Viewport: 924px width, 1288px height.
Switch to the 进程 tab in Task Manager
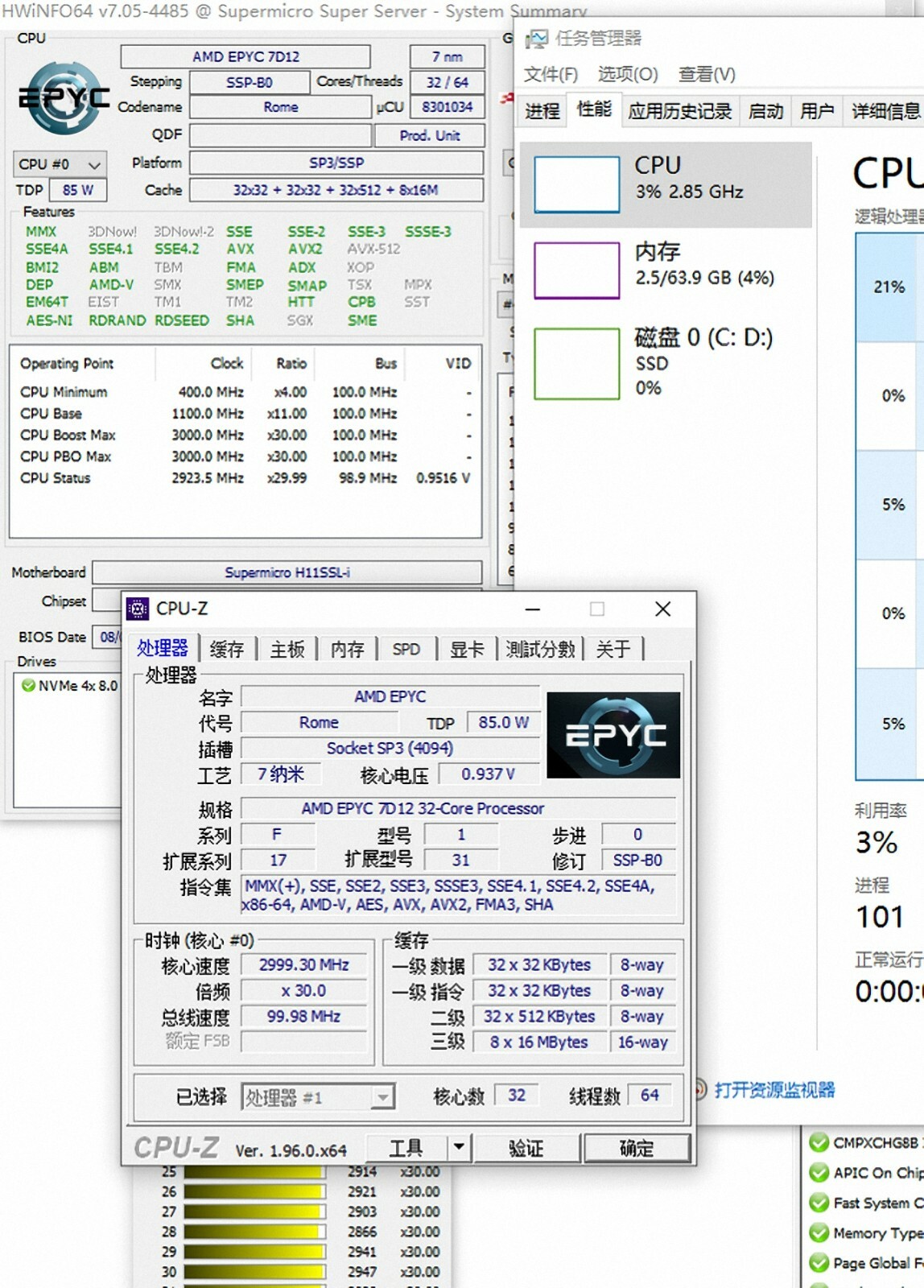coord(542,110)
